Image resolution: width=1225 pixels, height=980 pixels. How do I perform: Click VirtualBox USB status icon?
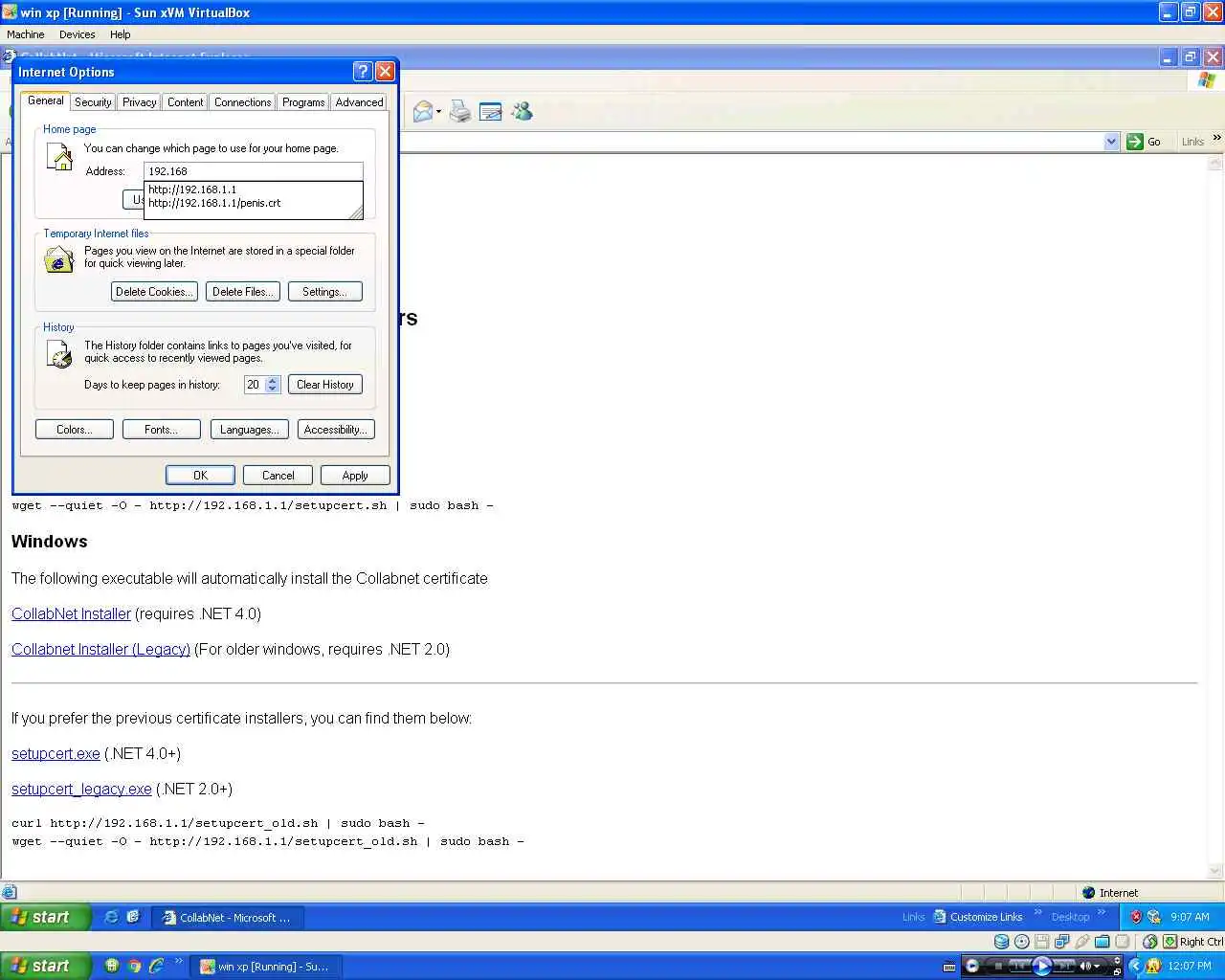[x=1082, y=942]
